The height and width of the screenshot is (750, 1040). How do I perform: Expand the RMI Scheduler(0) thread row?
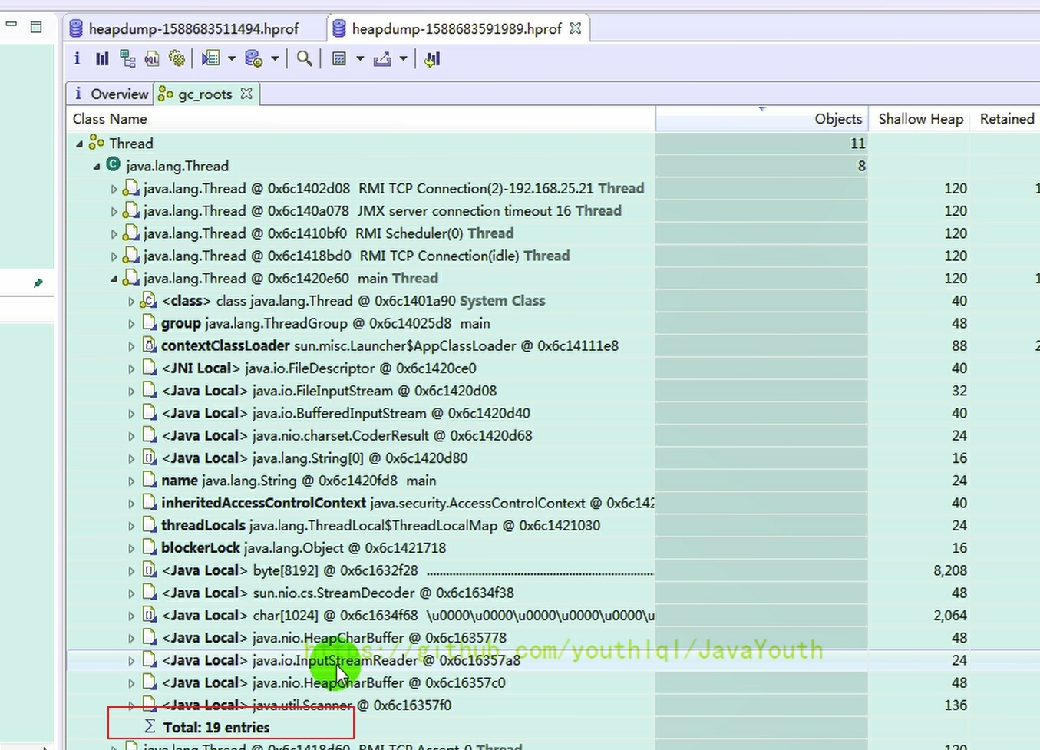(114, 234)
